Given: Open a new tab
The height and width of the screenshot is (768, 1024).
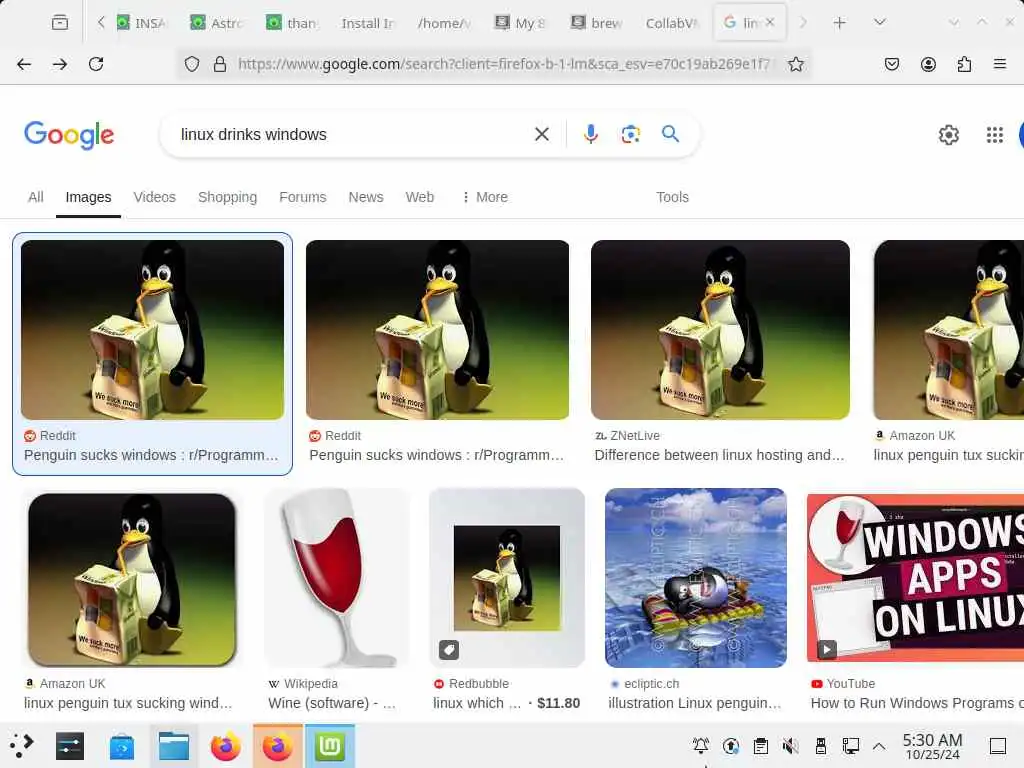Looking at the screenshot, I should tap(840, 23).
